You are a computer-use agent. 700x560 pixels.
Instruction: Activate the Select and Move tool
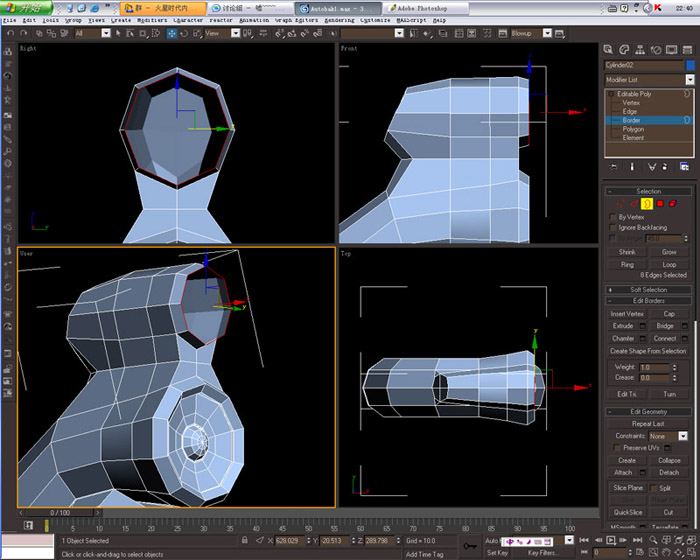[171, 33]
